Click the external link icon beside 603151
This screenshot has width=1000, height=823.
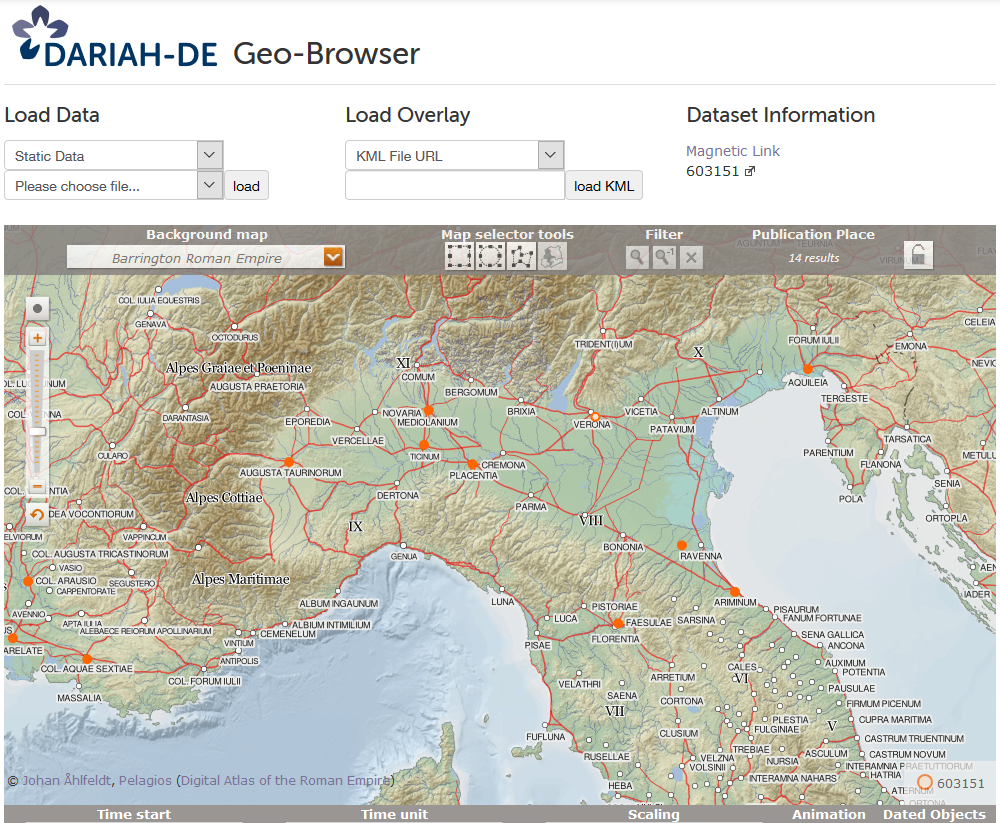750,171
